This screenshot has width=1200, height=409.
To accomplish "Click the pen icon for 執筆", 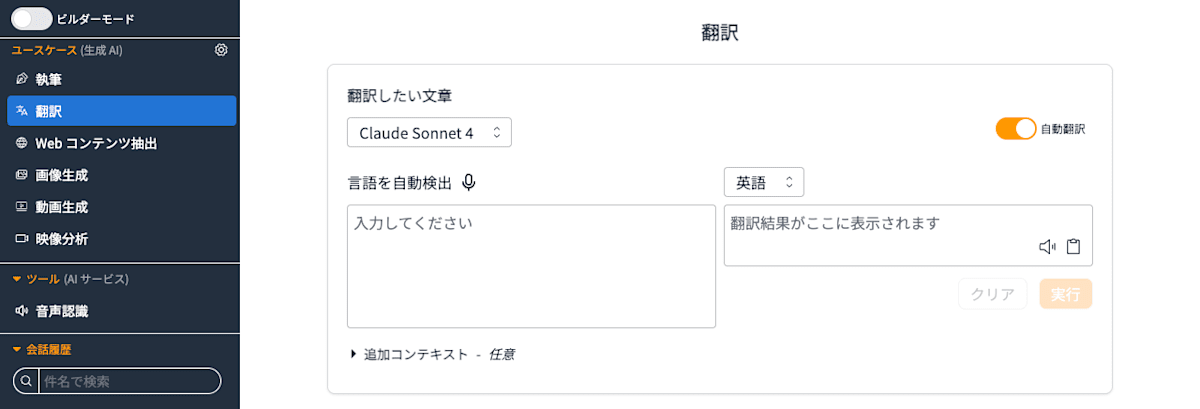I will click(x=22, y=79).
